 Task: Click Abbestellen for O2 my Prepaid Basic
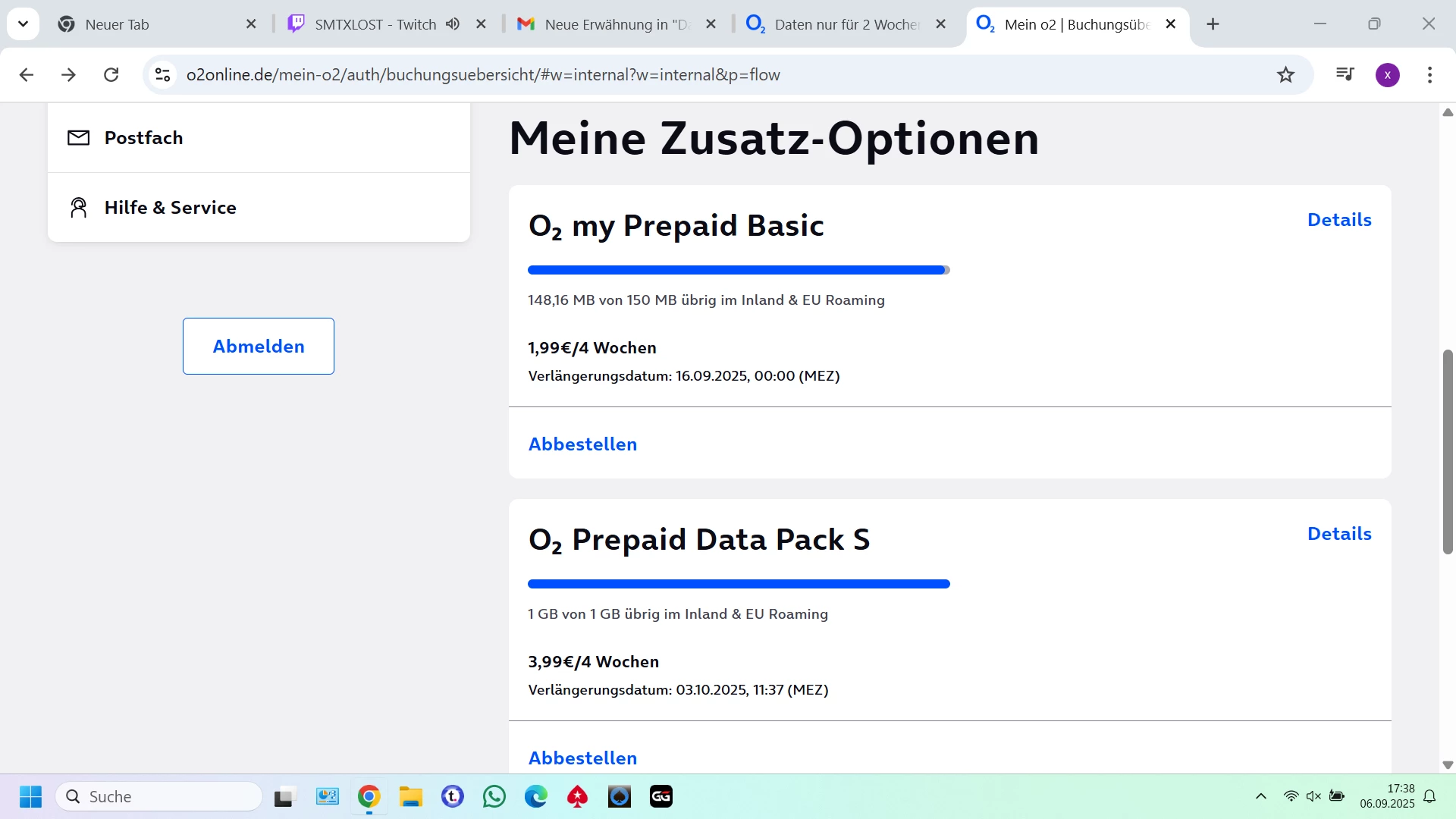pos(582,444)
